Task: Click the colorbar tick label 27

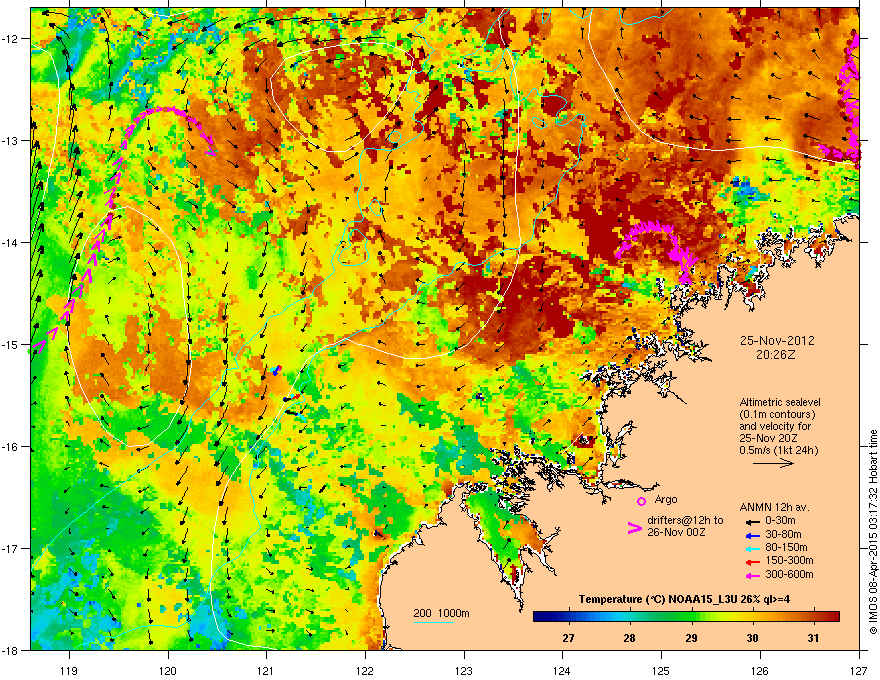Action: click(569, 638)
